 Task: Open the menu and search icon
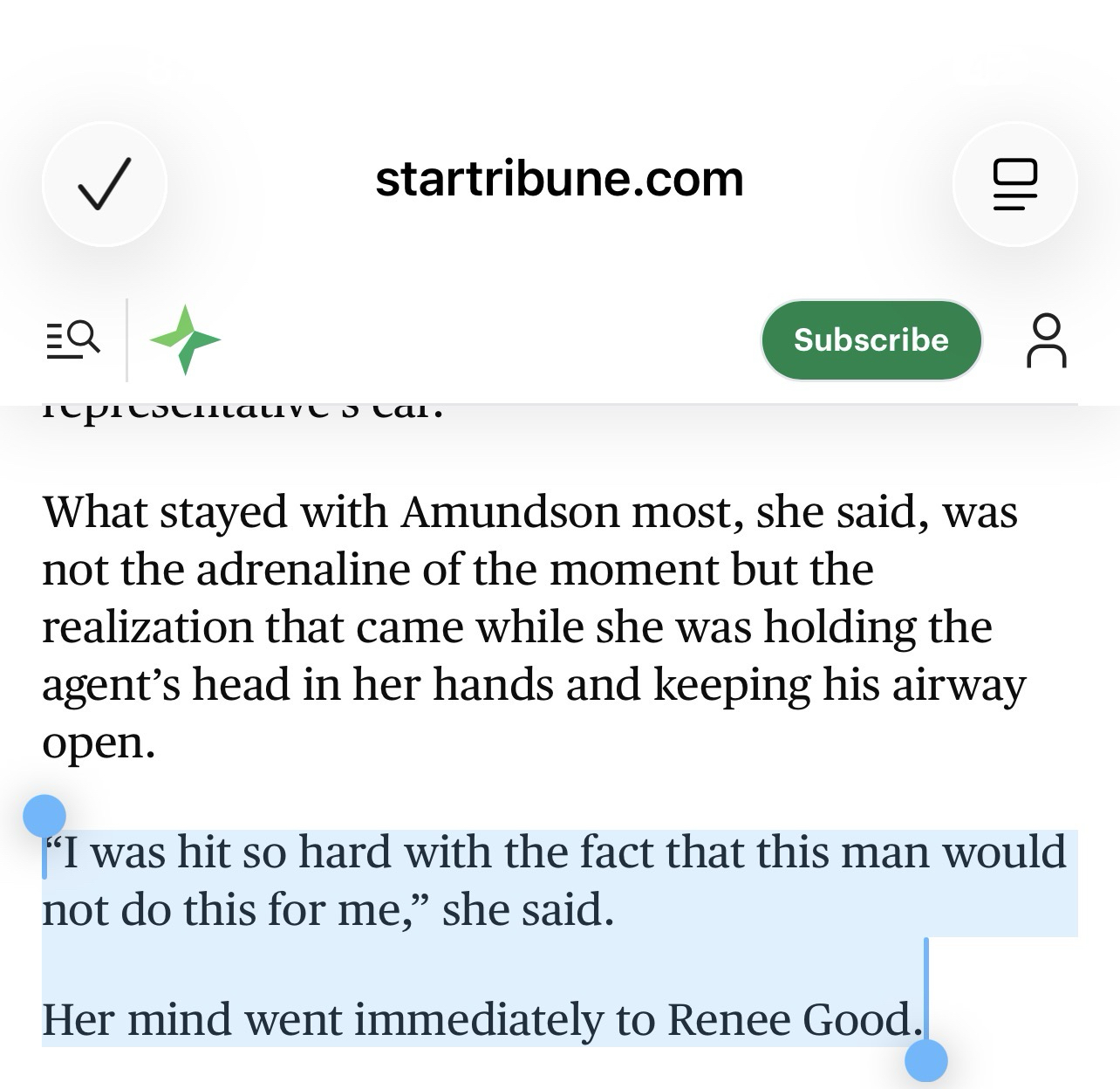coord(72,339)
